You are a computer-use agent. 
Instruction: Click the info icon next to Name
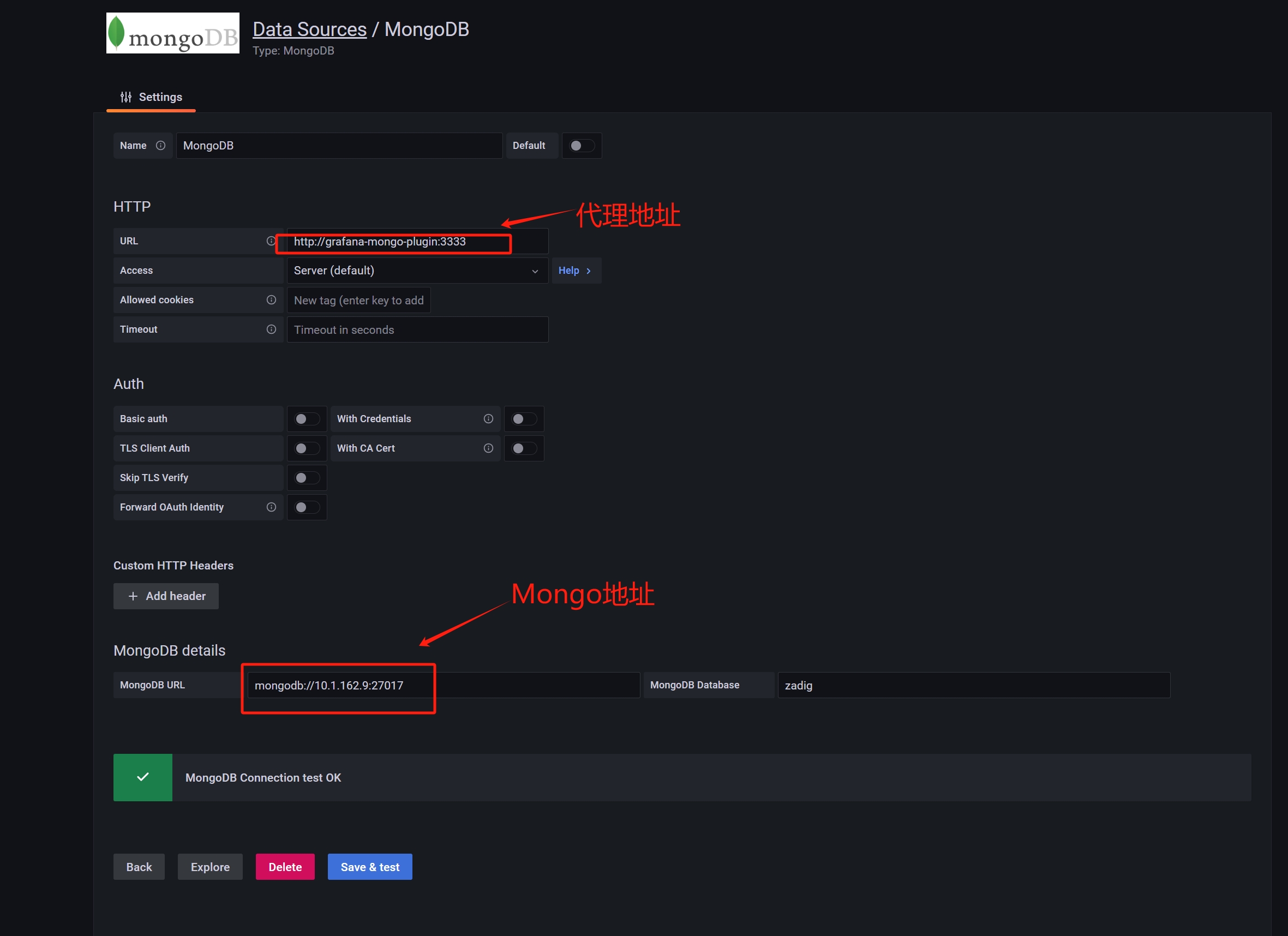coord(161,146)
